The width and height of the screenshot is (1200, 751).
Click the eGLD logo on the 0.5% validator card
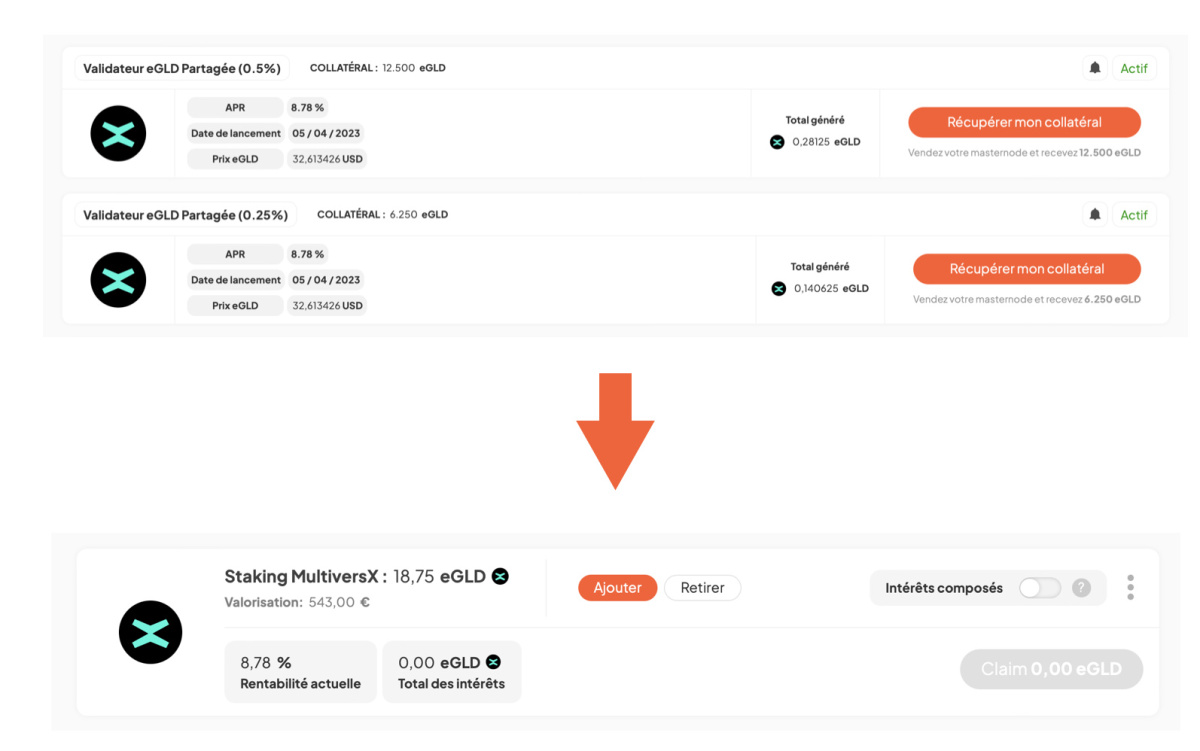(118, 133)
